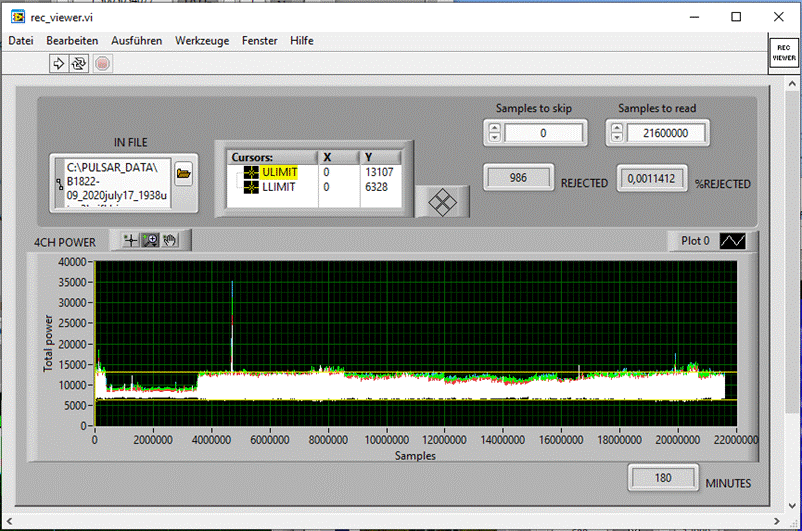Click the large power spike on graph
This screenshot has height=531, width=802.
232,325
